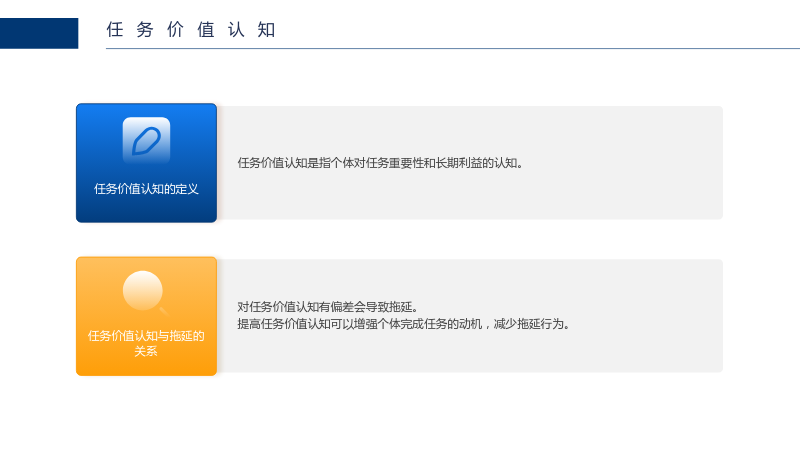
Task: Click the magnifying glass icon in orange card
Action: pyautogui.click(x=145, y=293)
